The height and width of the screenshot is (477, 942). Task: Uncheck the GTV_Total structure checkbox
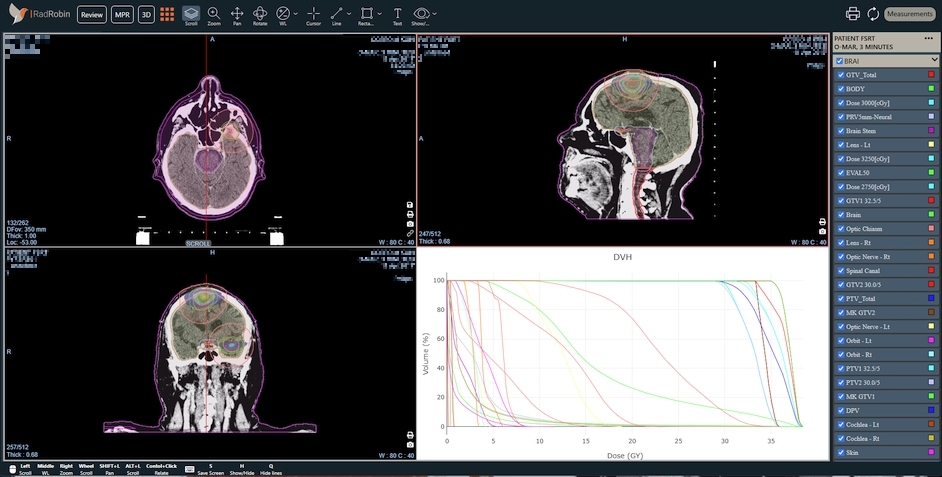(840, 75)
